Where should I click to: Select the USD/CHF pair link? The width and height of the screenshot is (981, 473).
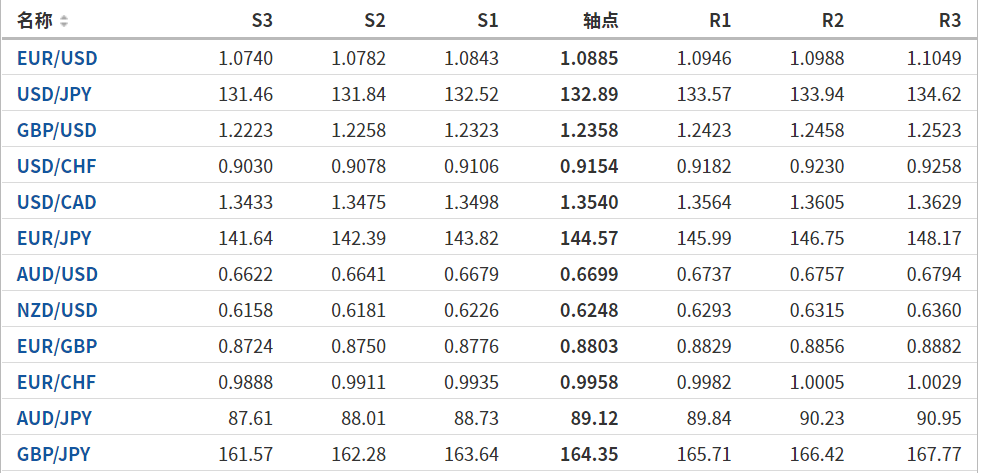57,166
